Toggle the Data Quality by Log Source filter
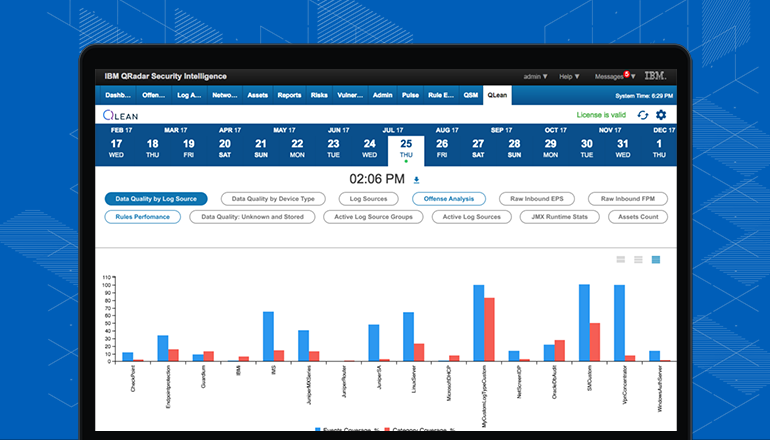The width and height of the screenshot is (770, 440). coord(155,199)
